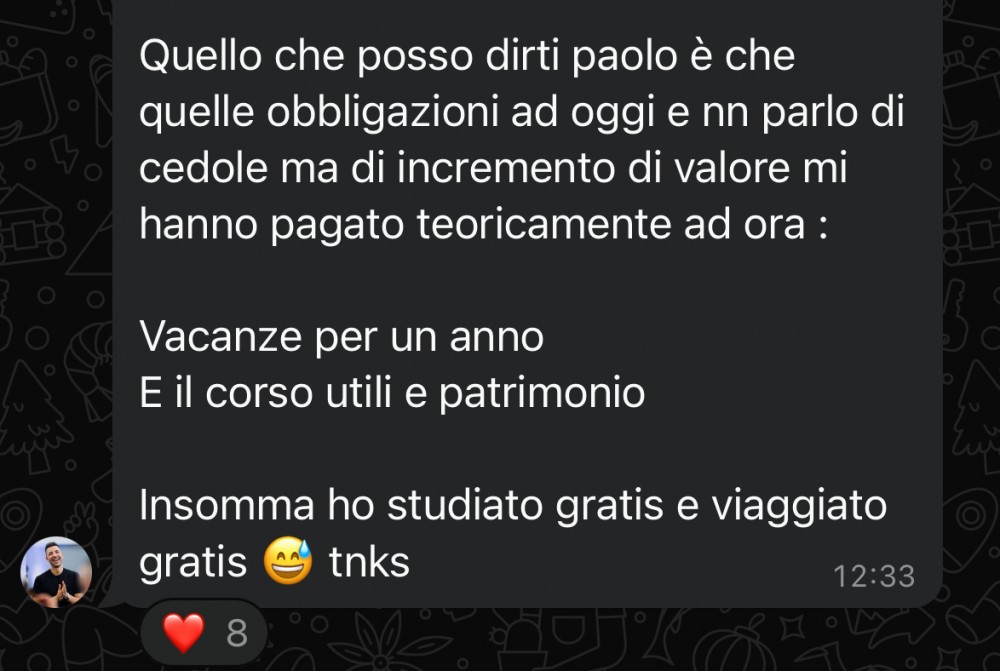Click the word "viaggiato" near the bubble edge
The height and width of the screenshot is (671, 1000).
coord(799,506)
